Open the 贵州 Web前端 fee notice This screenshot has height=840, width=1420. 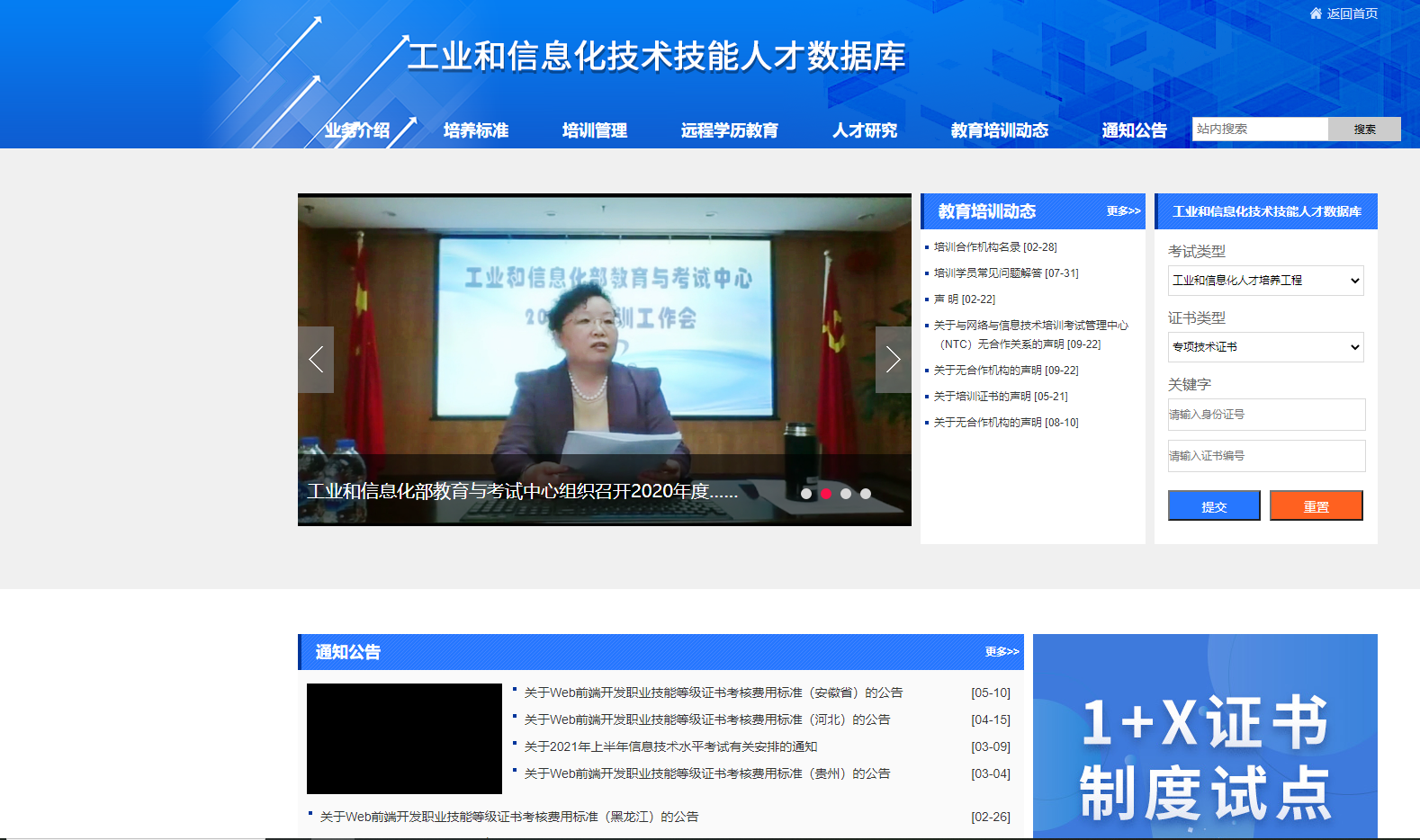click(x=707, y=773)
